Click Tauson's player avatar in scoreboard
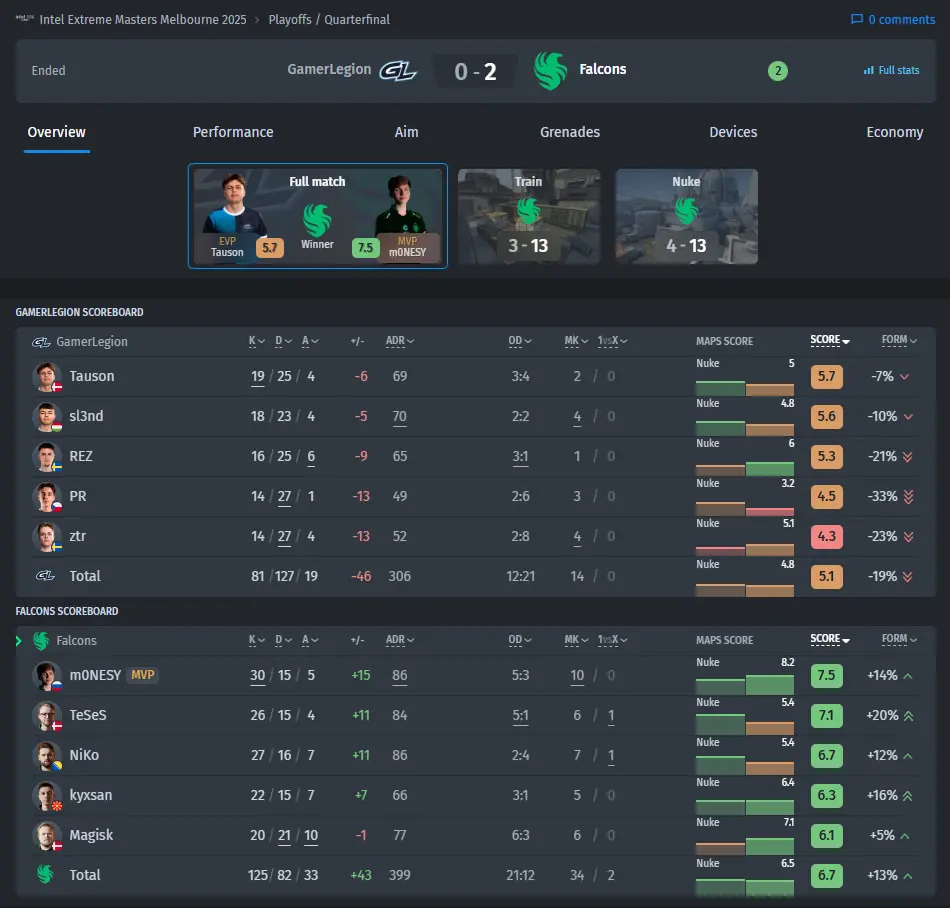The width and height of the screenshot is (950, 908). tap(47, 377)
